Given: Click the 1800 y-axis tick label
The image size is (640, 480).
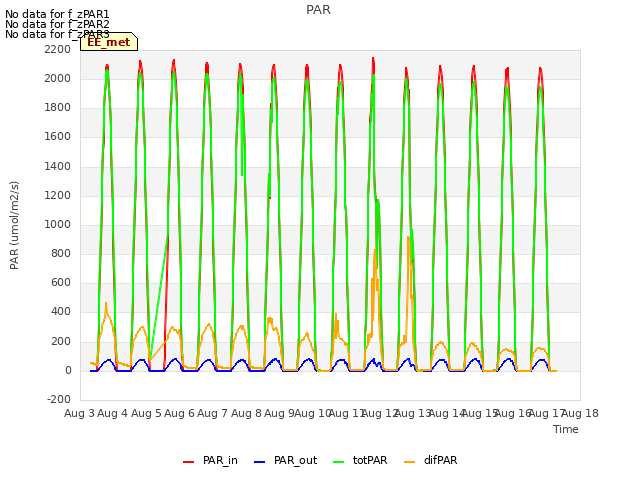Looking at the screenshot, I should 58,108.
